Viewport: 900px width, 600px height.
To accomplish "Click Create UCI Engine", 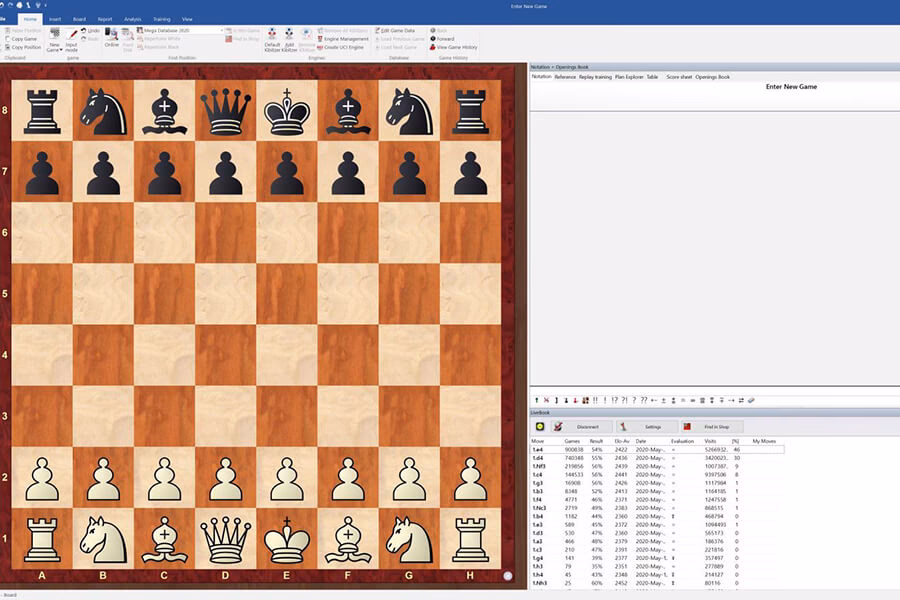I will pos(344,47).
